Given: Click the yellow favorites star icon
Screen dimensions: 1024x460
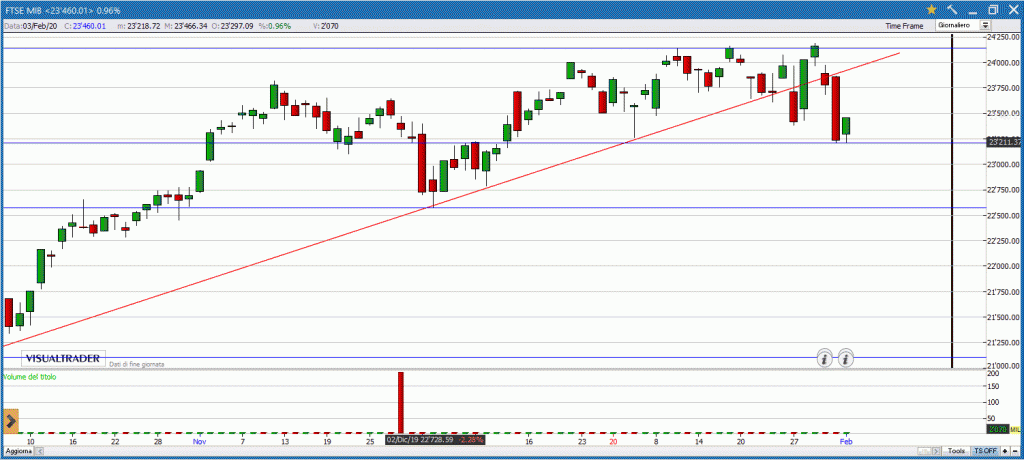Looking at the screenshot, I should tap(932, 9).
